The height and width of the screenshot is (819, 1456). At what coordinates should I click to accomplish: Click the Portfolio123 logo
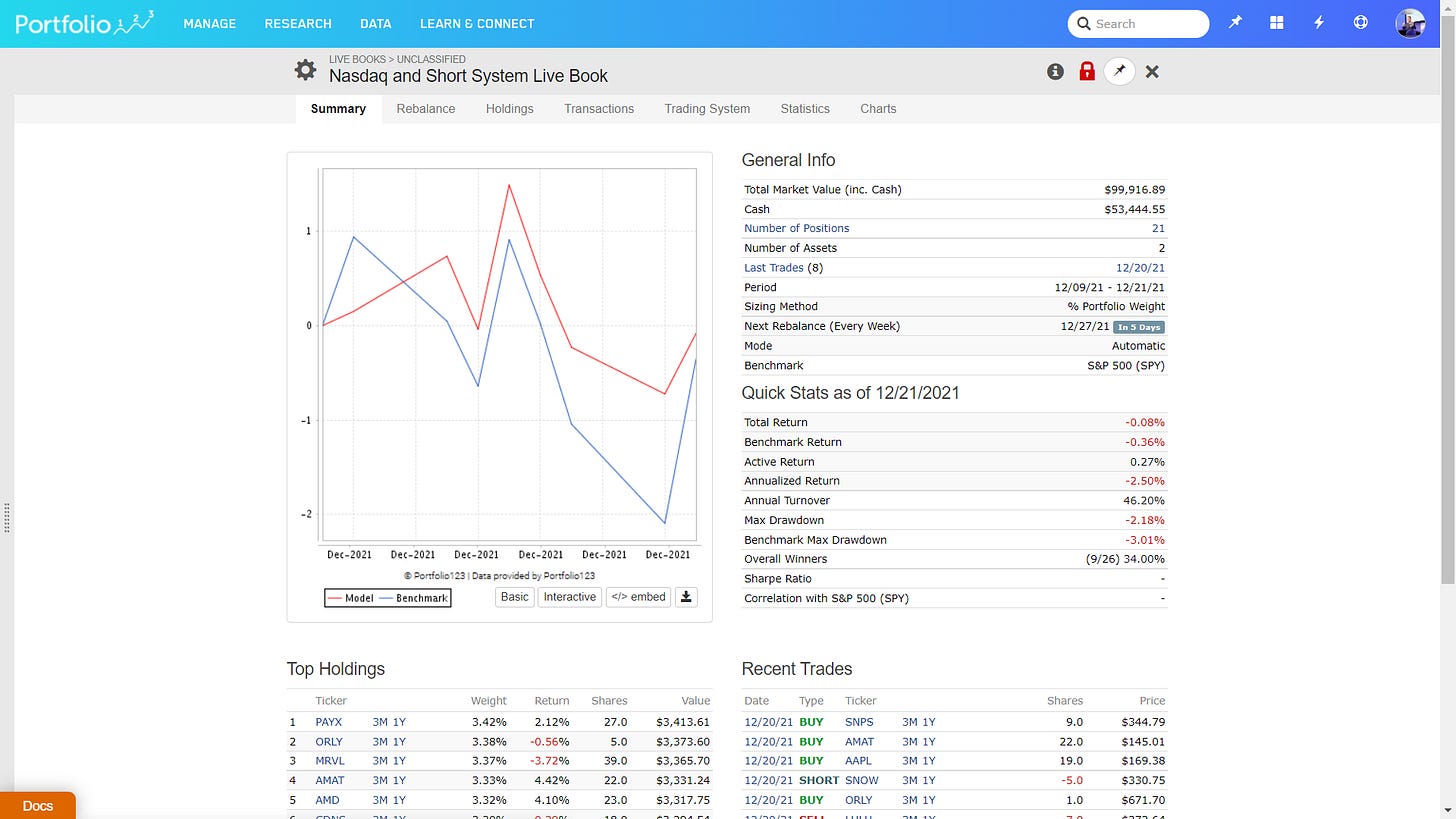(x=85, y=23)
